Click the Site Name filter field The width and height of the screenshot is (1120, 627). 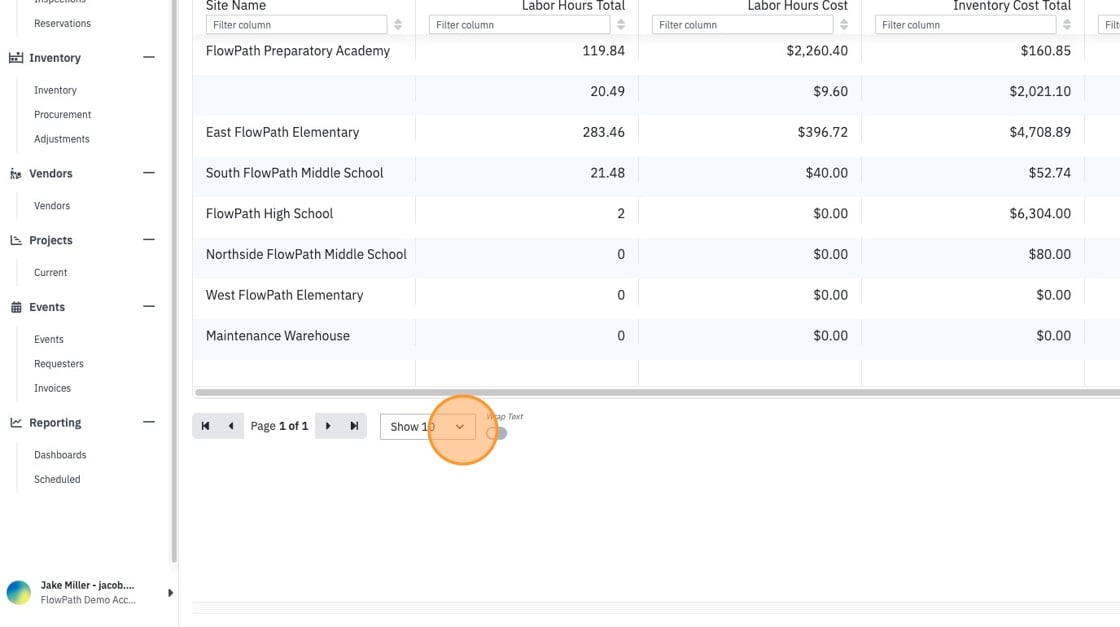click(296, 25)
